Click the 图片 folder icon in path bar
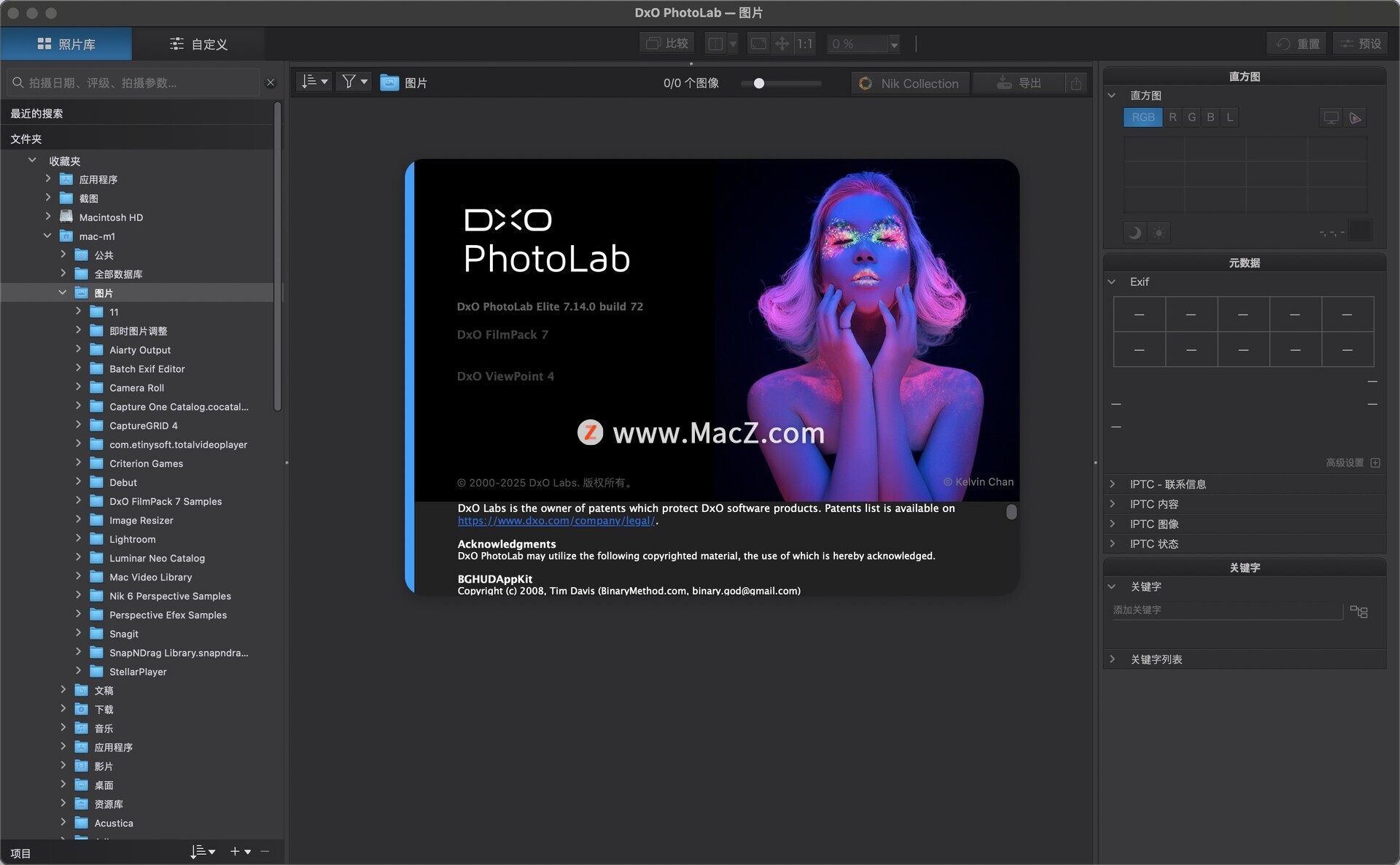Screen dimensions: 1400x865 [389, 83]
